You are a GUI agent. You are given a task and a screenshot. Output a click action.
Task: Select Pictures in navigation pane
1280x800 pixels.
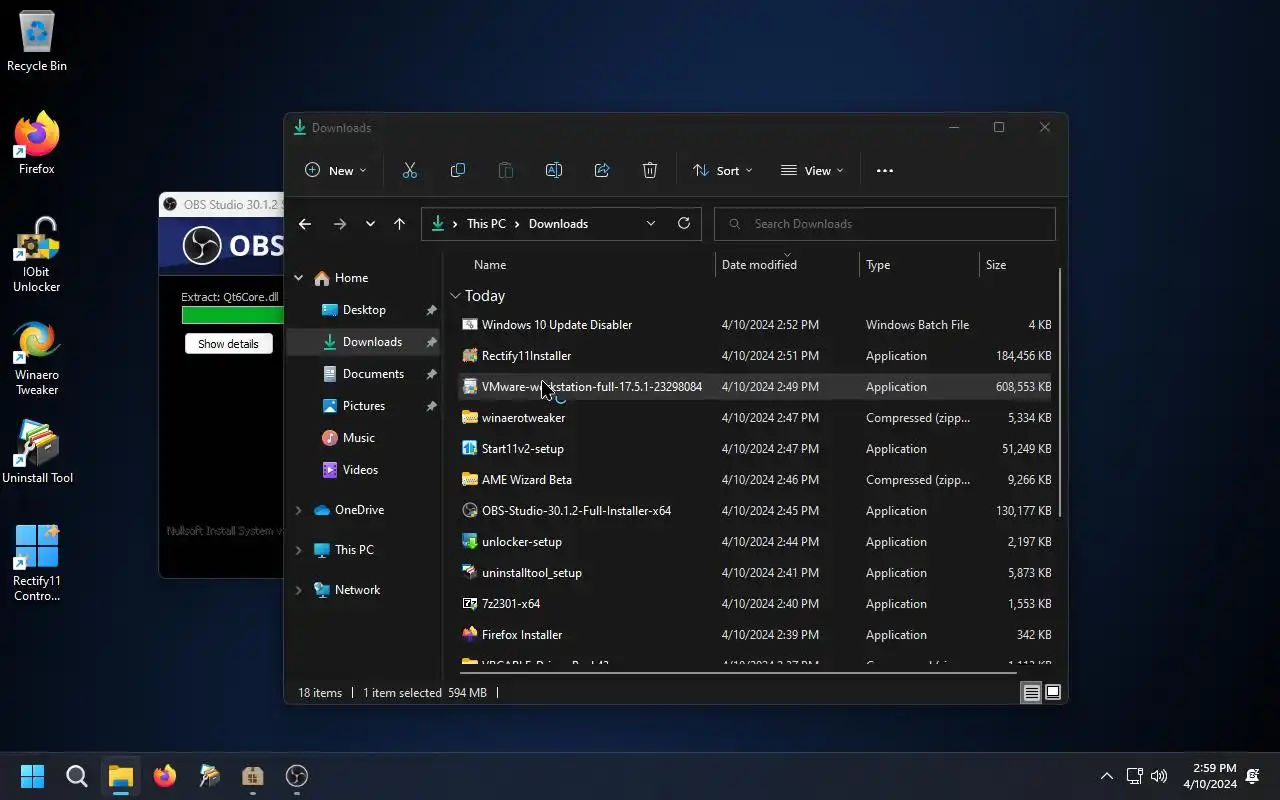pyautogui.click(x=364, y=406)
